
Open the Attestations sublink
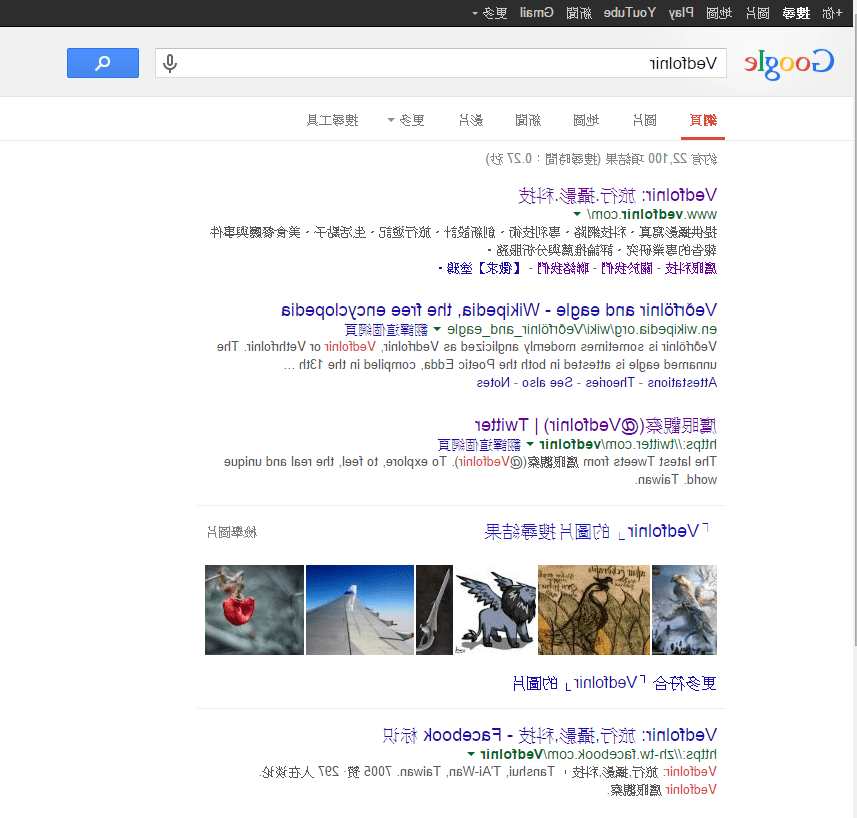tap(682, 382)
